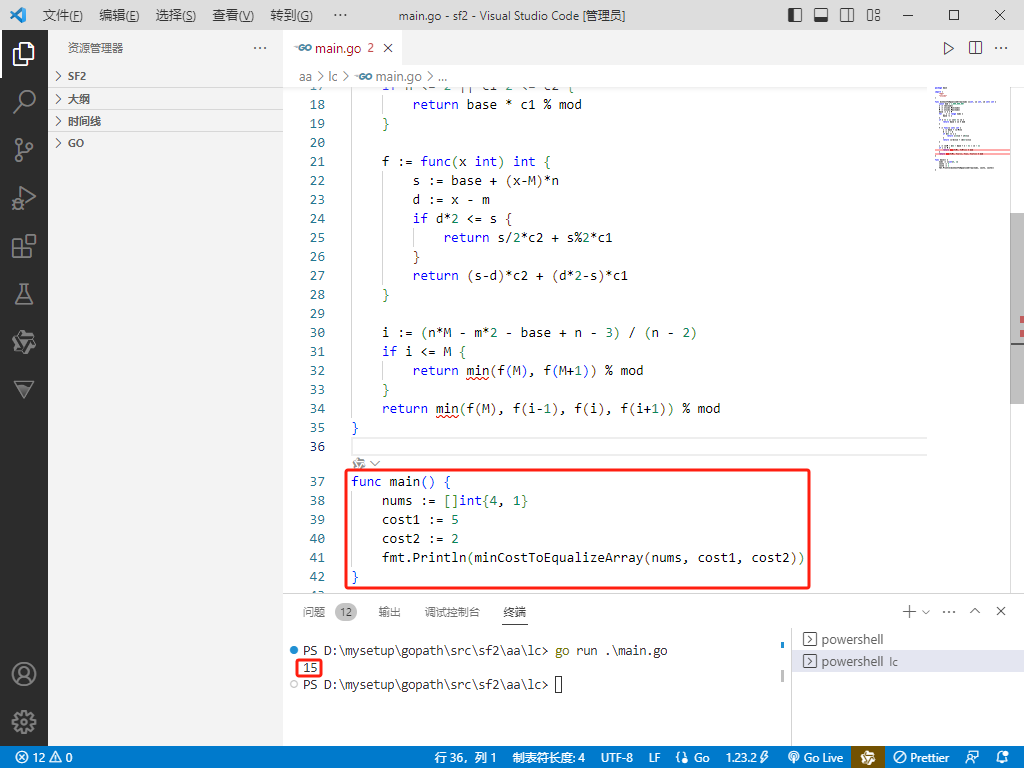Toggle bottom panel layout icon
This screenshot has height=768, width=1024.
click(x=821, y=14)
